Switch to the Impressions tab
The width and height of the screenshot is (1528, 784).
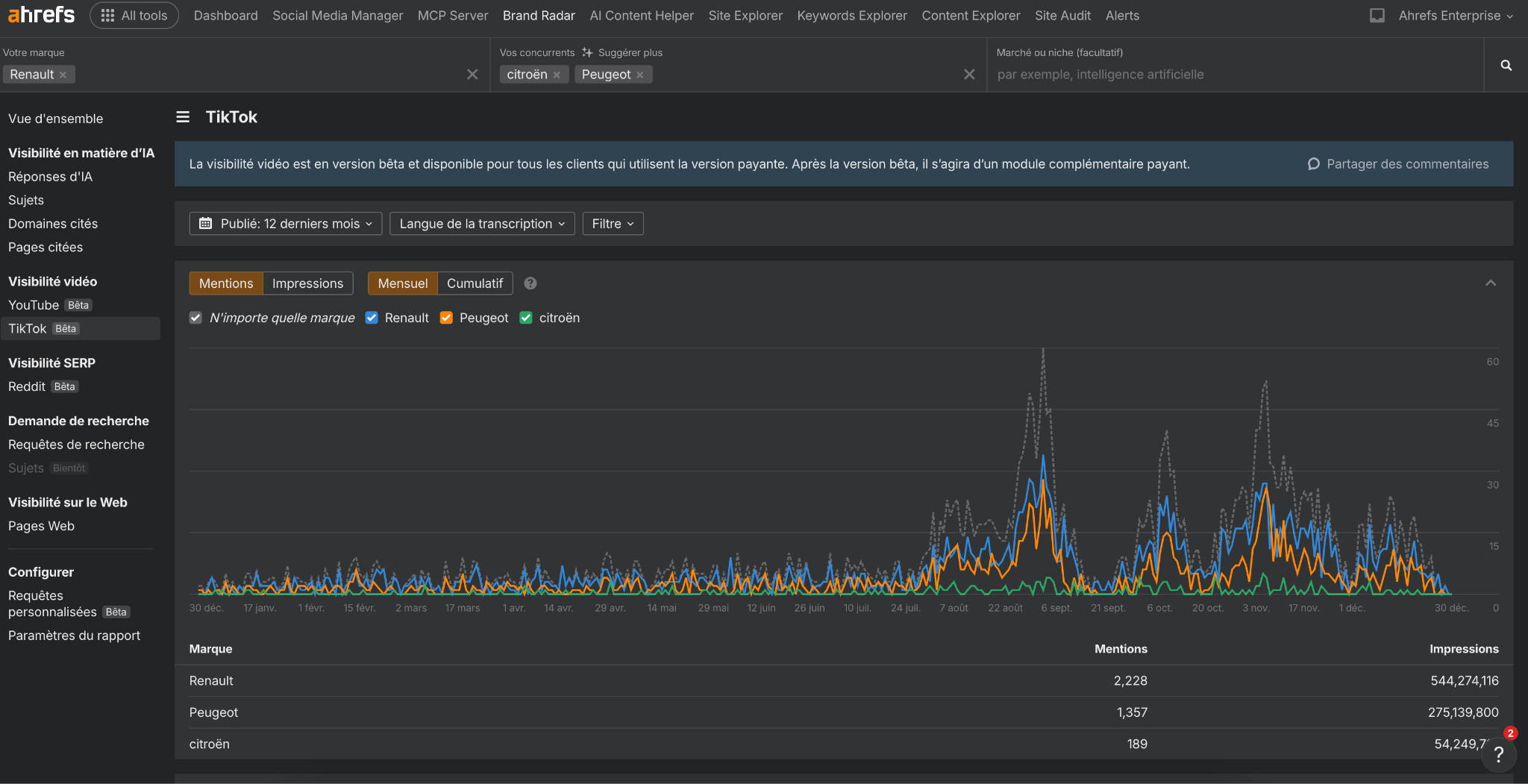tap(307, 283)
